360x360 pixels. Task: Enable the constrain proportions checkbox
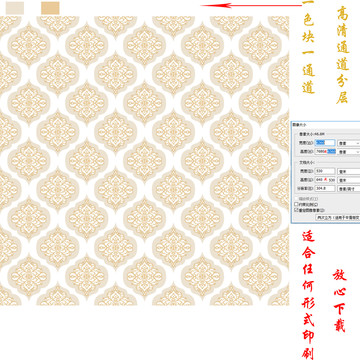(296, 204)
